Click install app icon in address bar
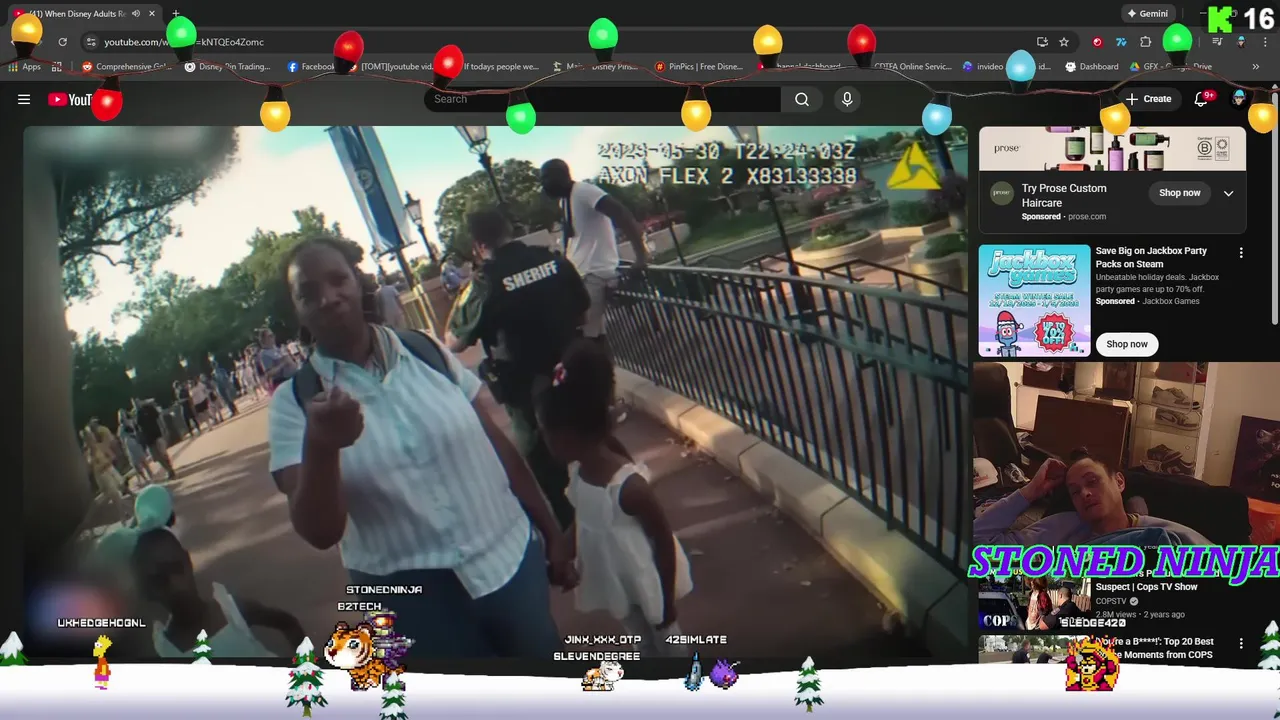1280x720 pixels. [1042, 42]
